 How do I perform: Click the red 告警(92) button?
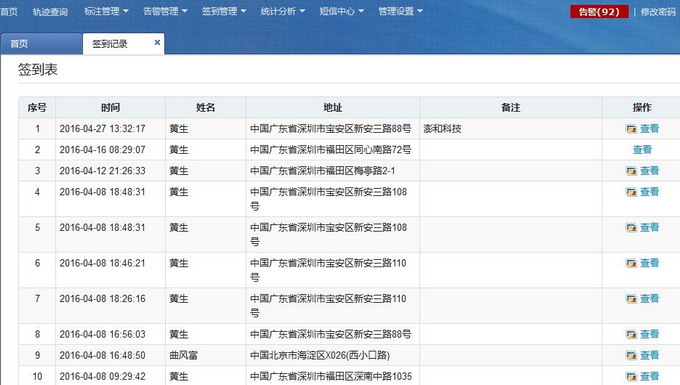pos(599,12)
